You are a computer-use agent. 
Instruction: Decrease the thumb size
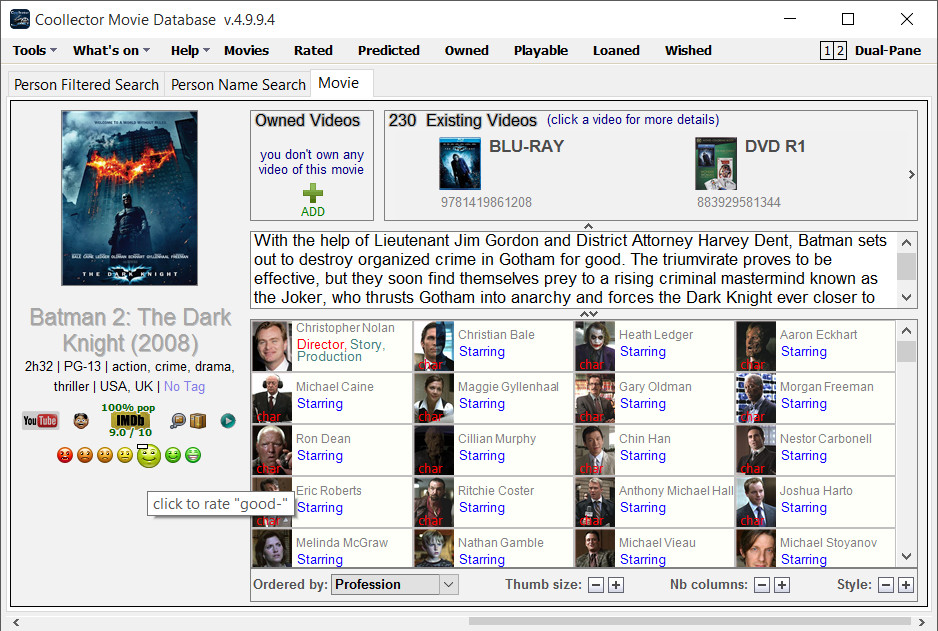(x=596, y=585)
